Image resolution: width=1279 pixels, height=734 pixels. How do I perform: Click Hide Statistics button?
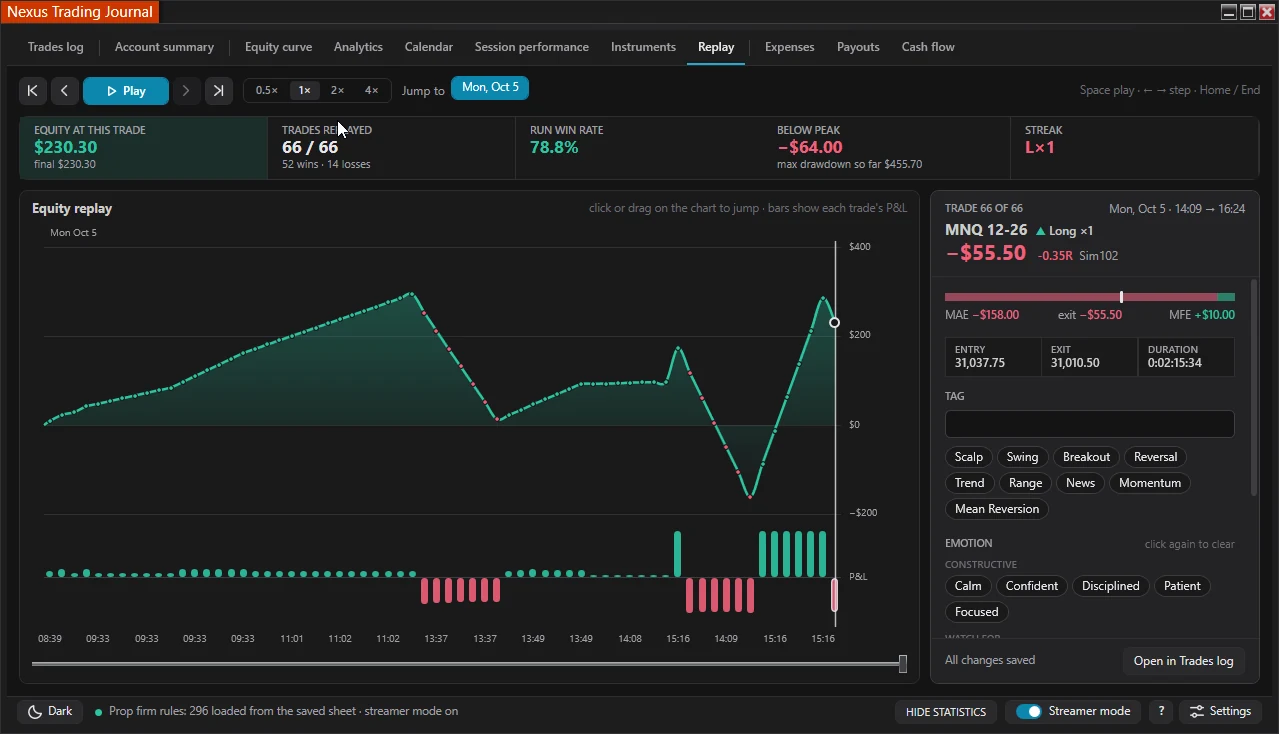pos(945,712)
